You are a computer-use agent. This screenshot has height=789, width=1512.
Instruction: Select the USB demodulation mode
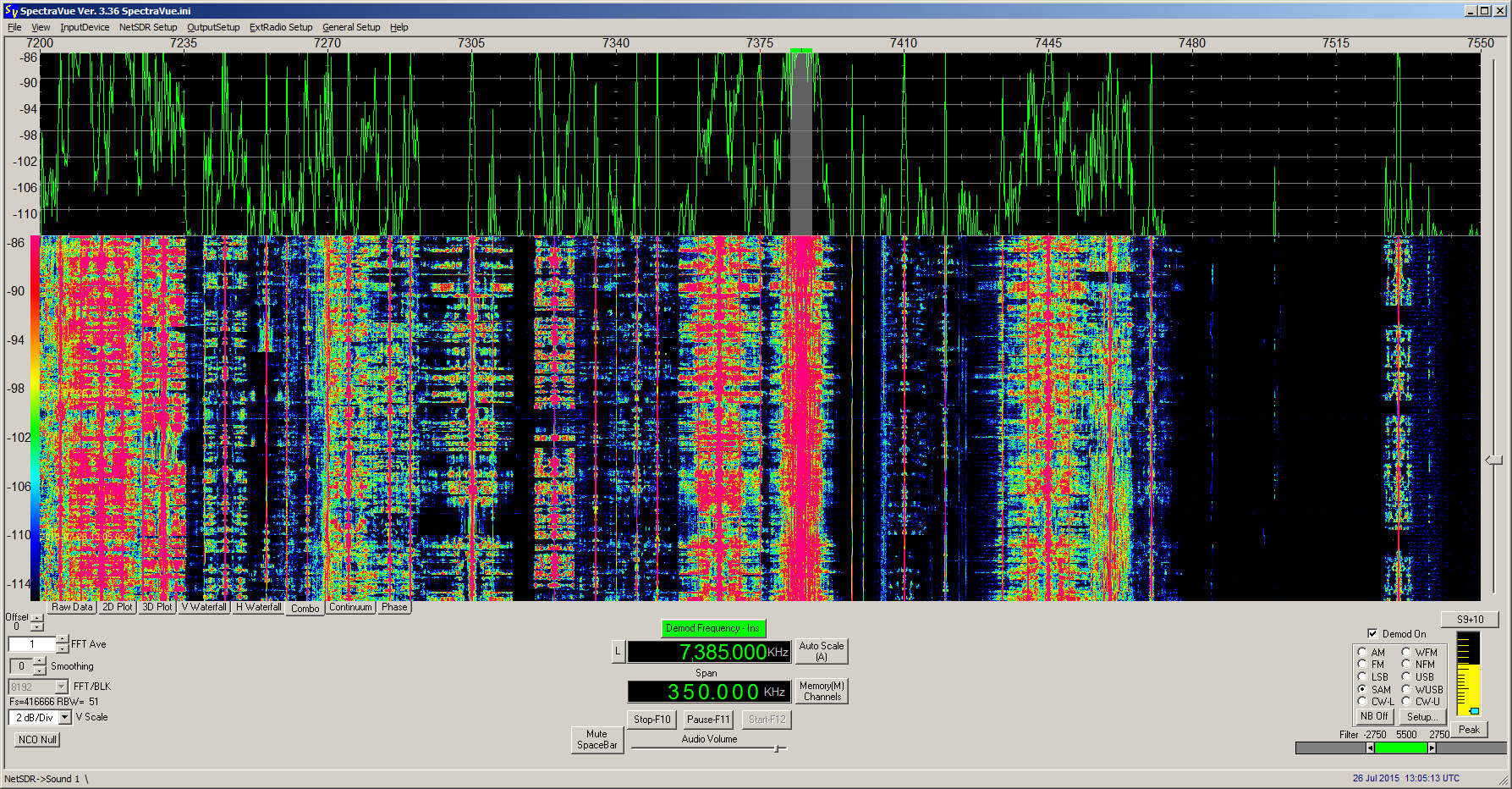(x=1417, y=676)
